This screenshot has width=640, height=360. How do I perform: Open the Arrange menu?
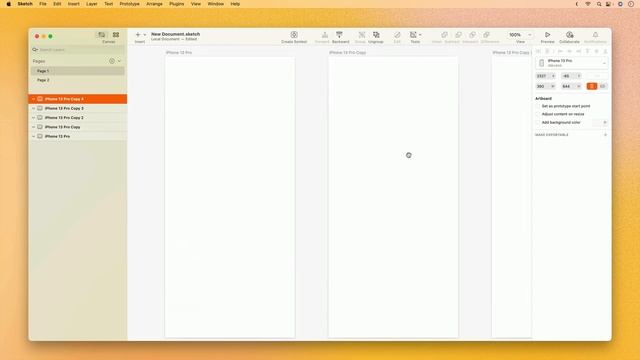[x=154, y=4]
